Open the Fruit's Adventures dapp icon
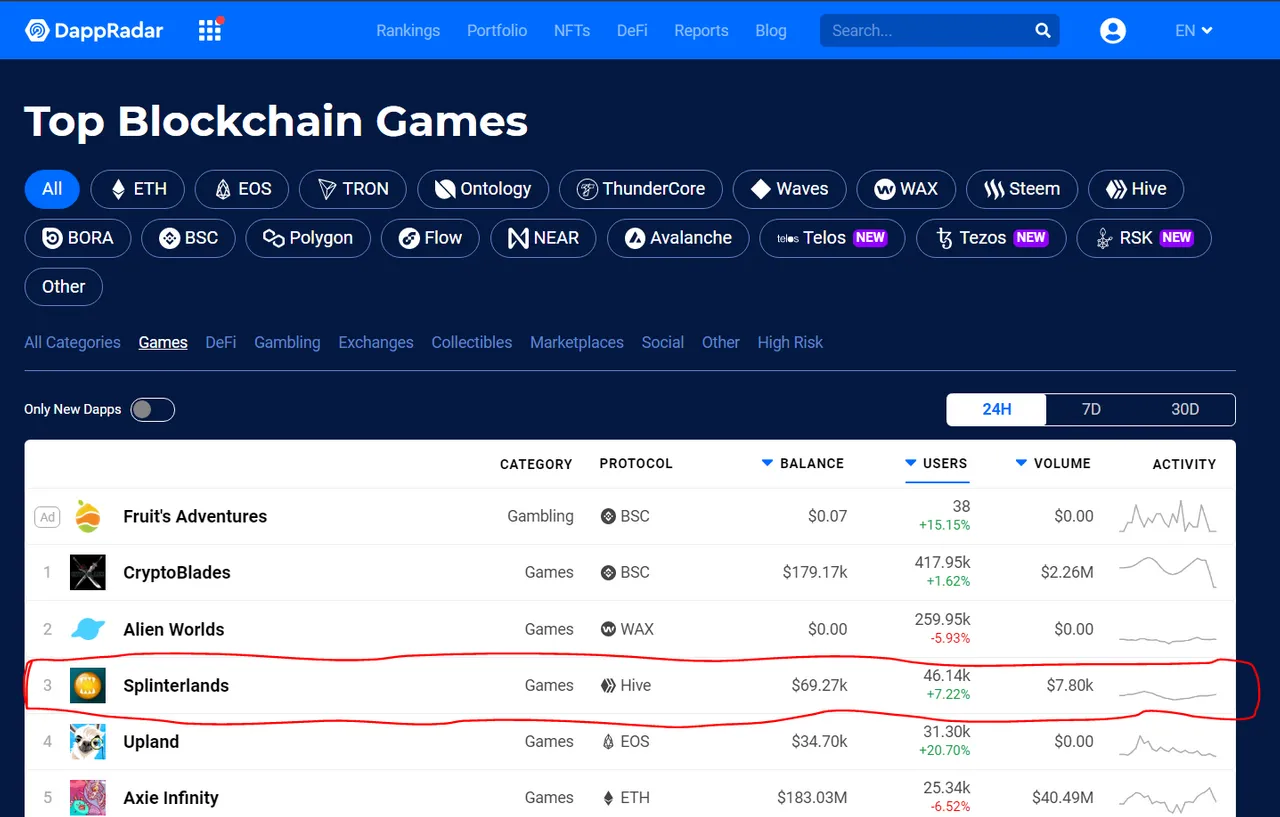The height and width of the screenshot is (817, 1280). (88, 516)
